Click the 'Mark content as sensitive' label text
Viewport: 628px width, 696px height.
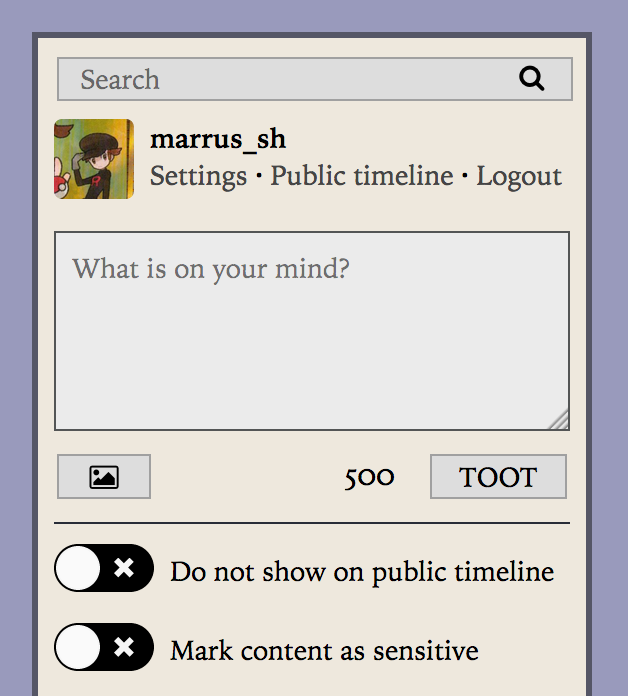click(324, 651)
